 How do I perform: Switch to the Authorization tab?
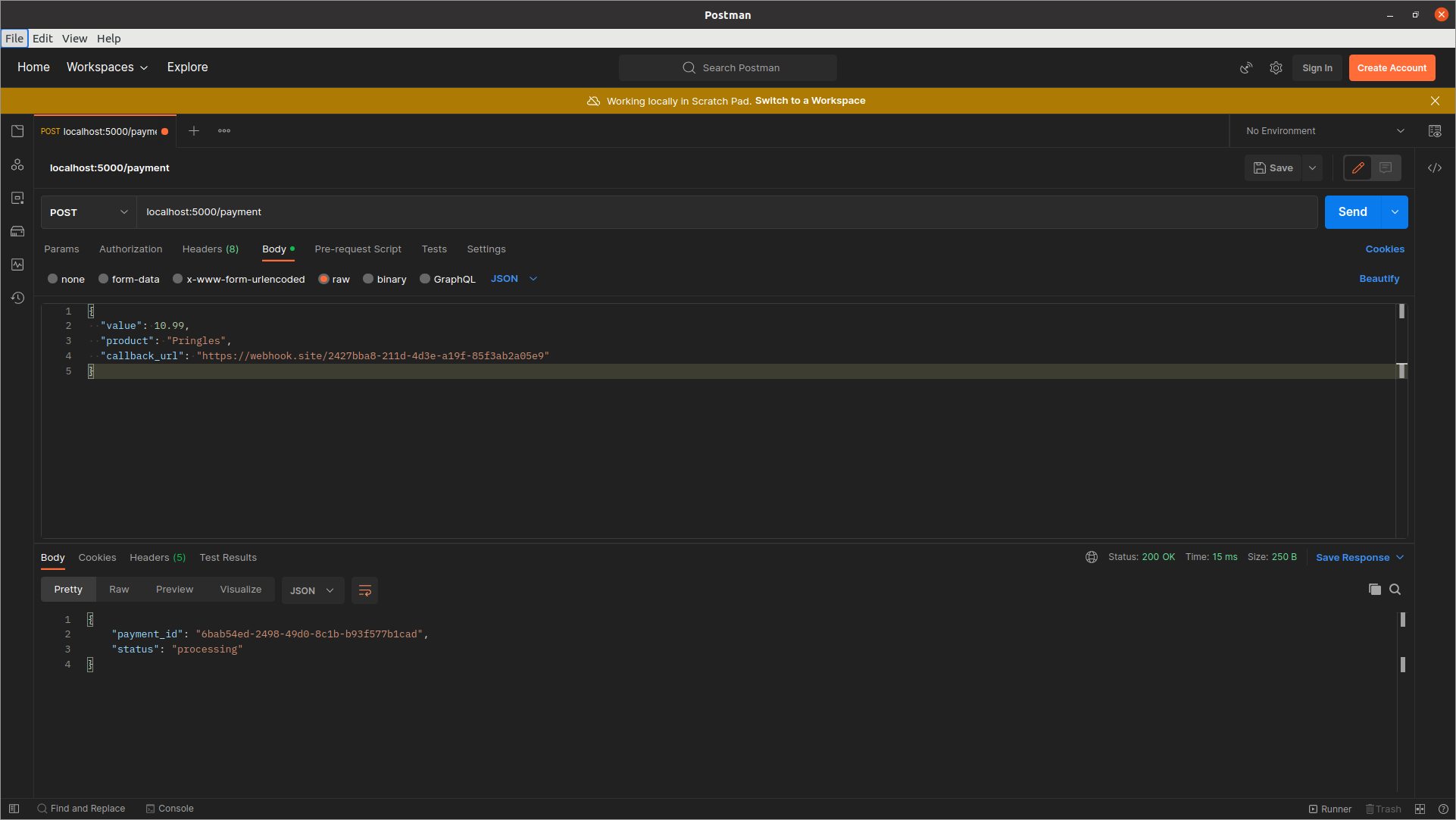[x=131, y=248]
